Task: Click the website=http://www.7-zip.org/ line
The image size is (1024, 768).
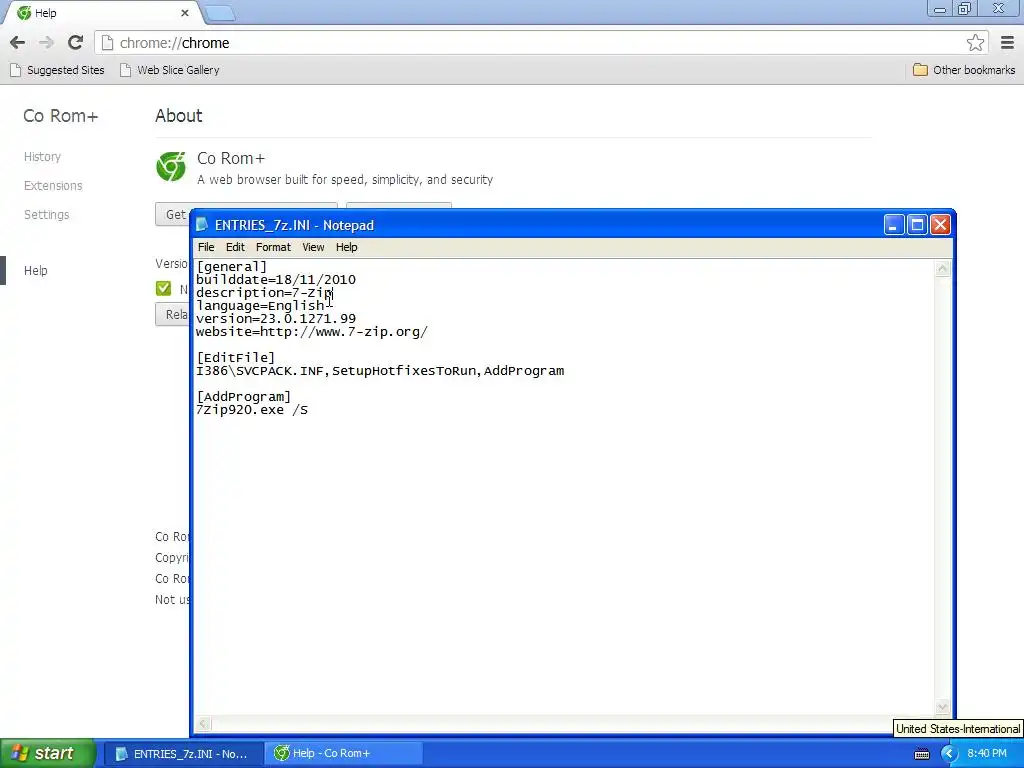Action: pos(312,332)
